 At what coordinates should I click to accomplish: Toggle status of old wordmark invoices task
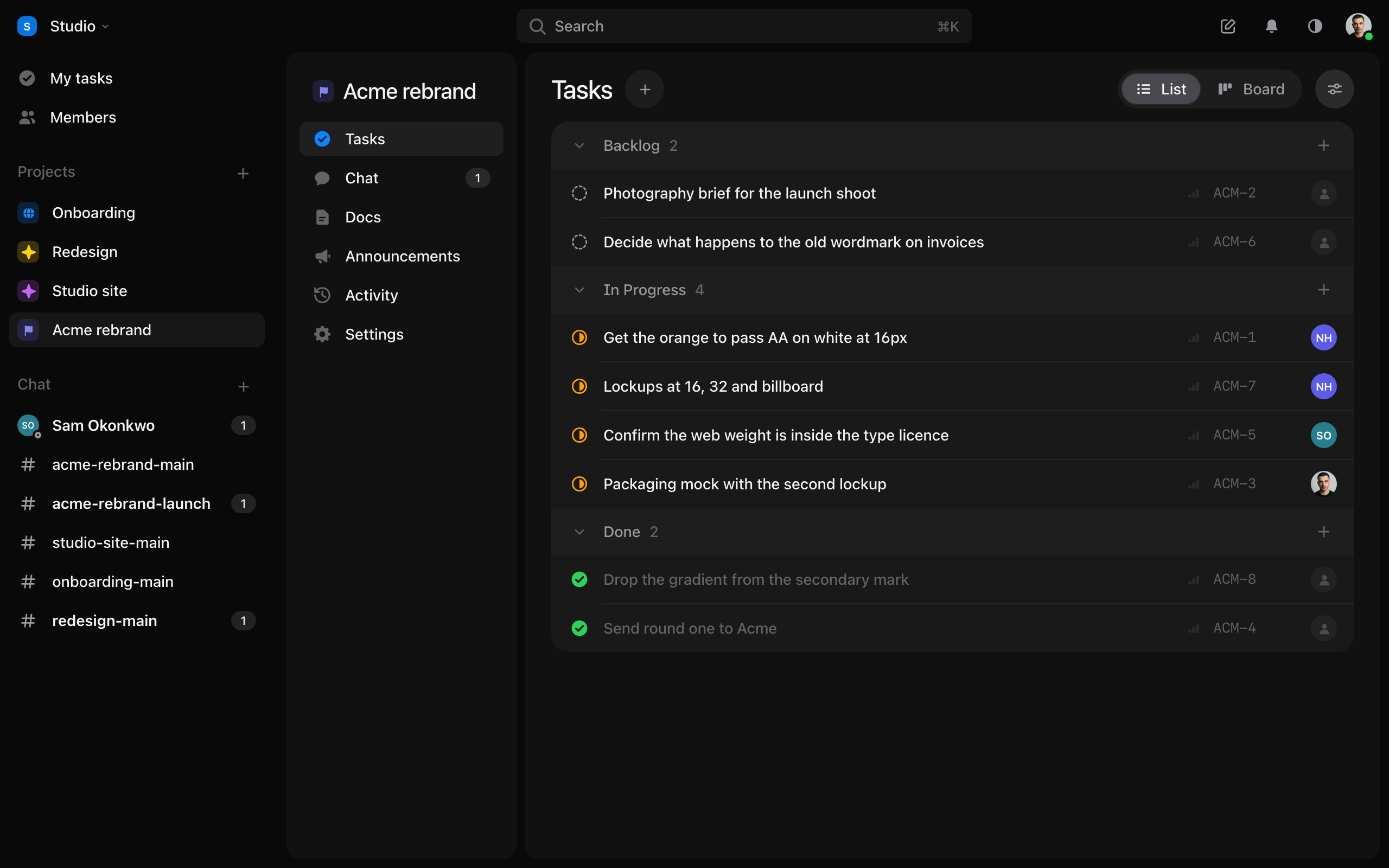[579, 242]
